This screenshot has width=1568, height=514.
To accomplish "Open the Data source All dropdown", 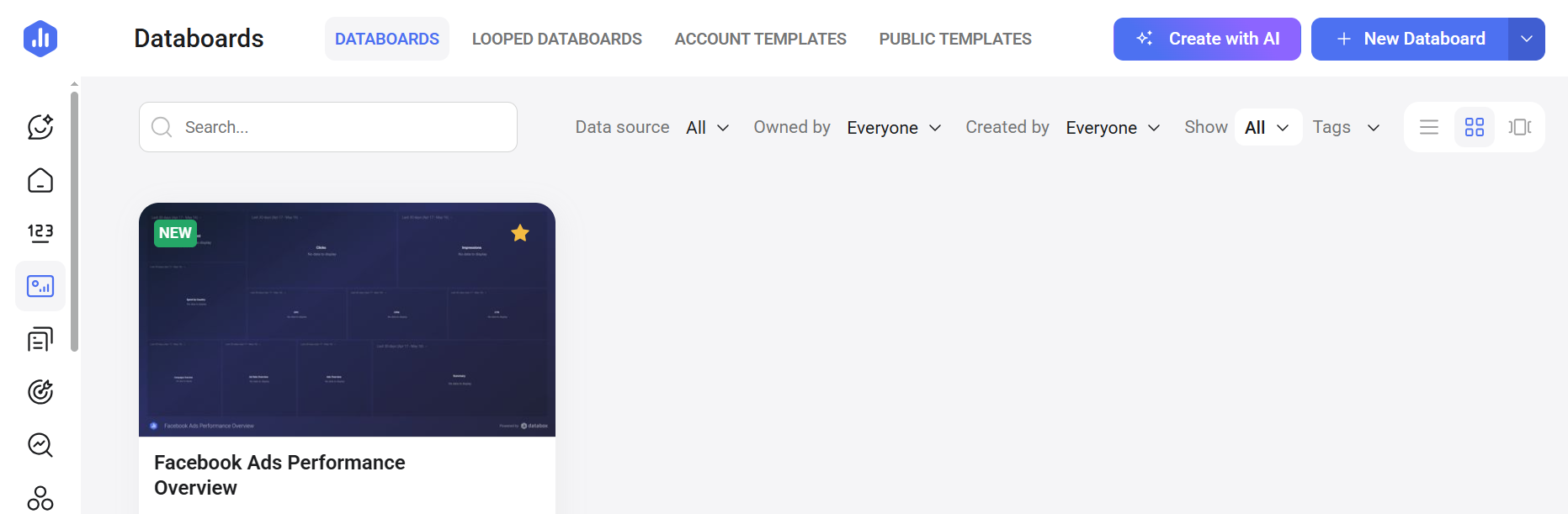I will (x=707, y=128).
